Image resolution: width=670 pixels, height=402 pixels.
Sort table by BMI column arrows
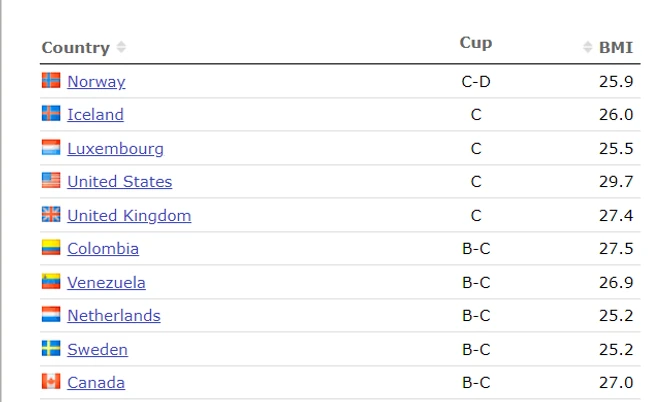click(x=588, y=47)
